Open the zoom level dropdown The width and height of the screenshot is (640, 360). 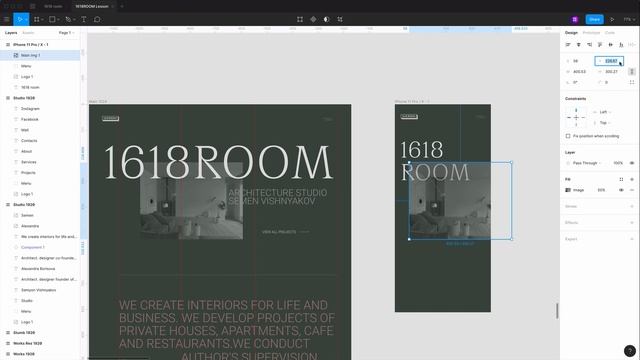click(628, 19)
